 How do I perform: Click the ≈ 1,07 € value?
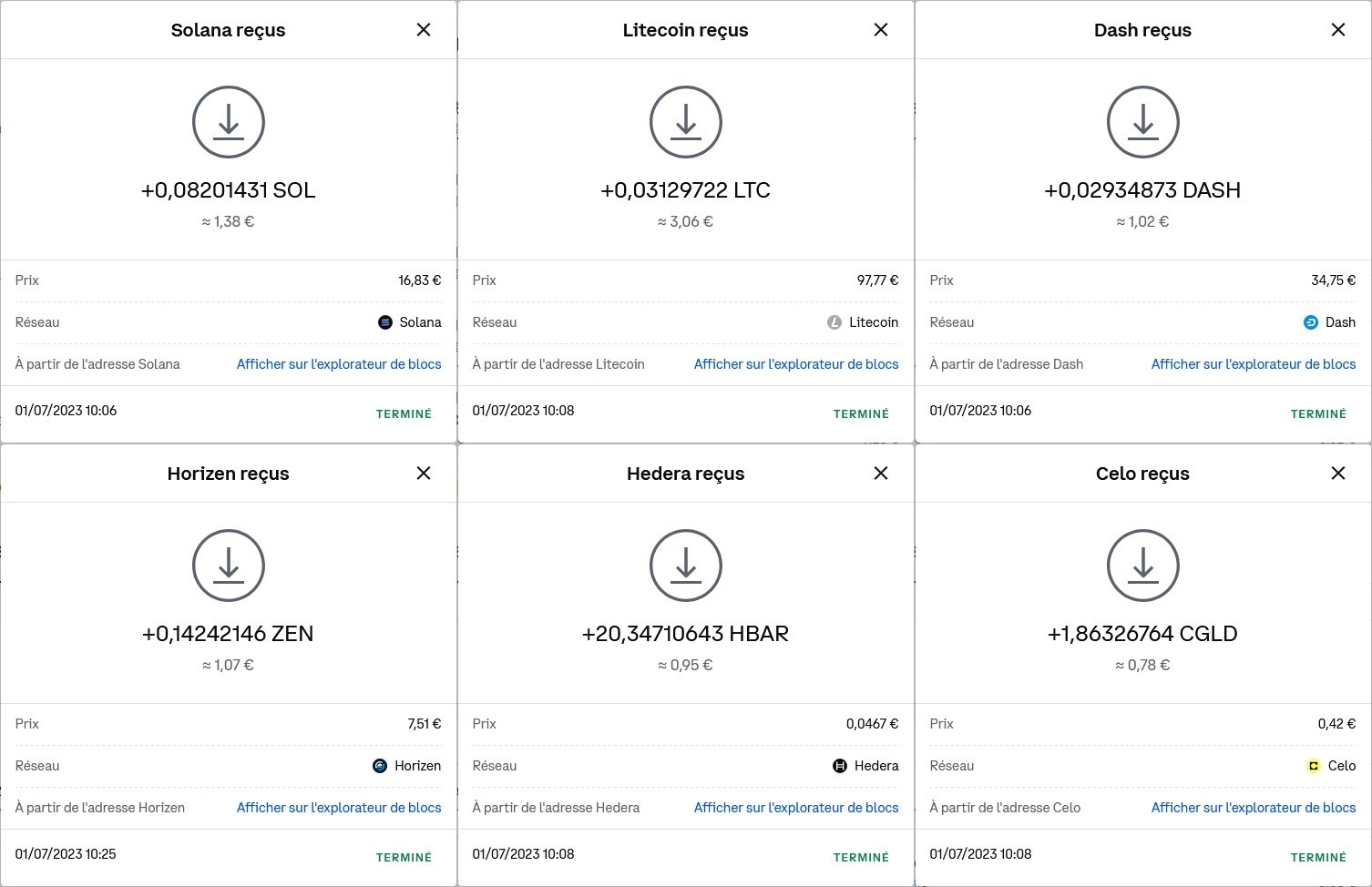point(229,665)
